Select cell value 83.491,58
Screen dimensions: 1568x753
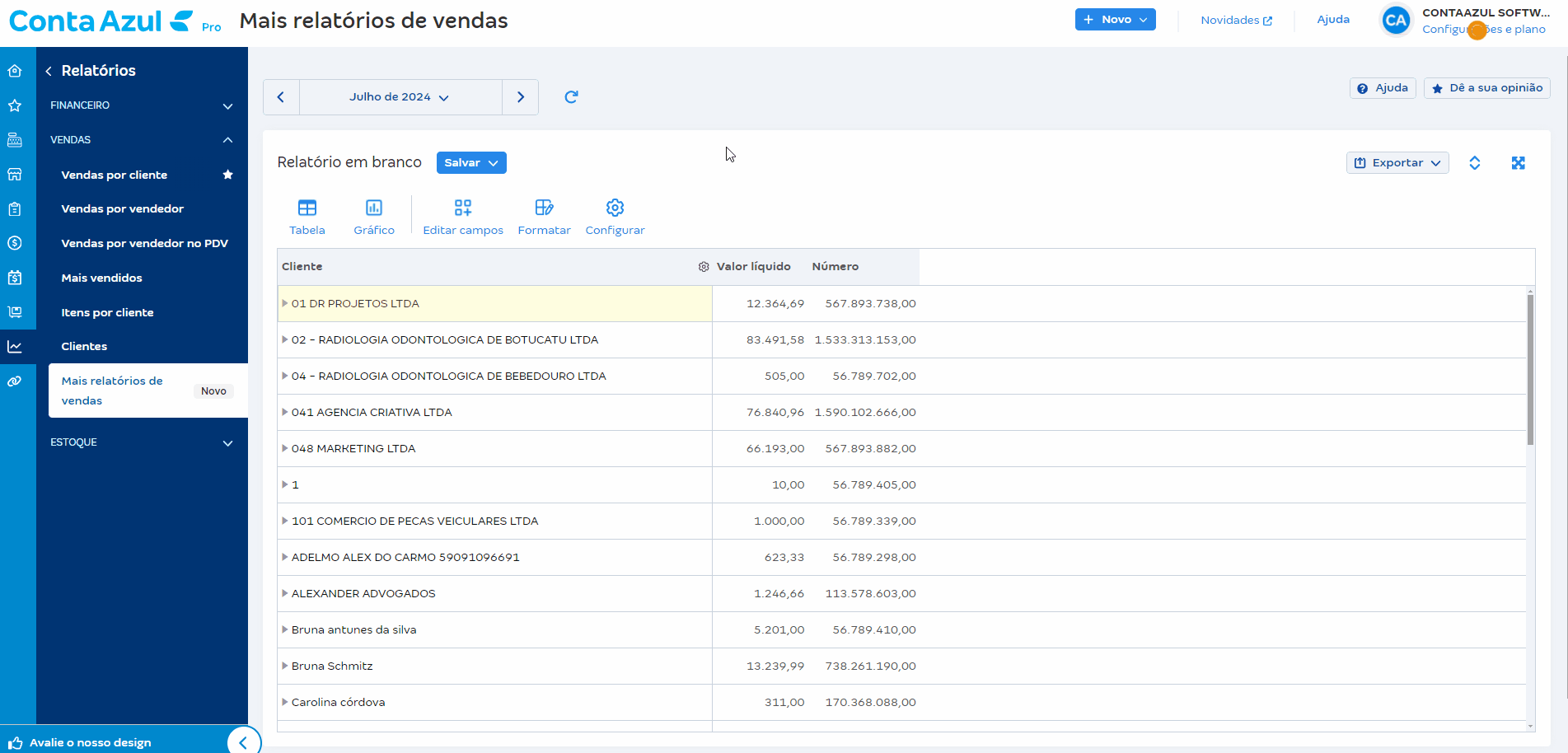click(x=775, y=339)
